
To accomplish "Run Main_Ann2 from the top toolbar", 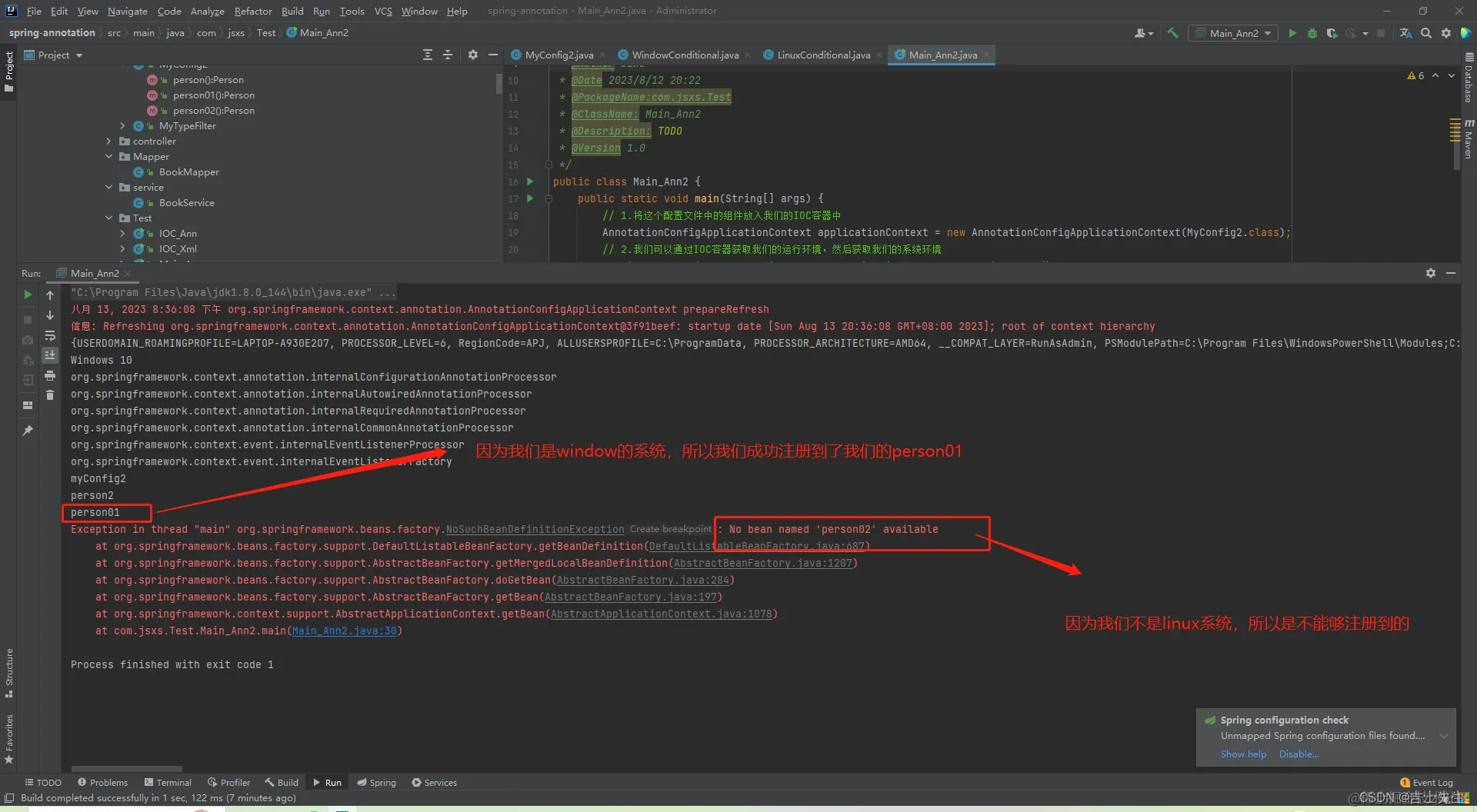I will [1292, 33].
